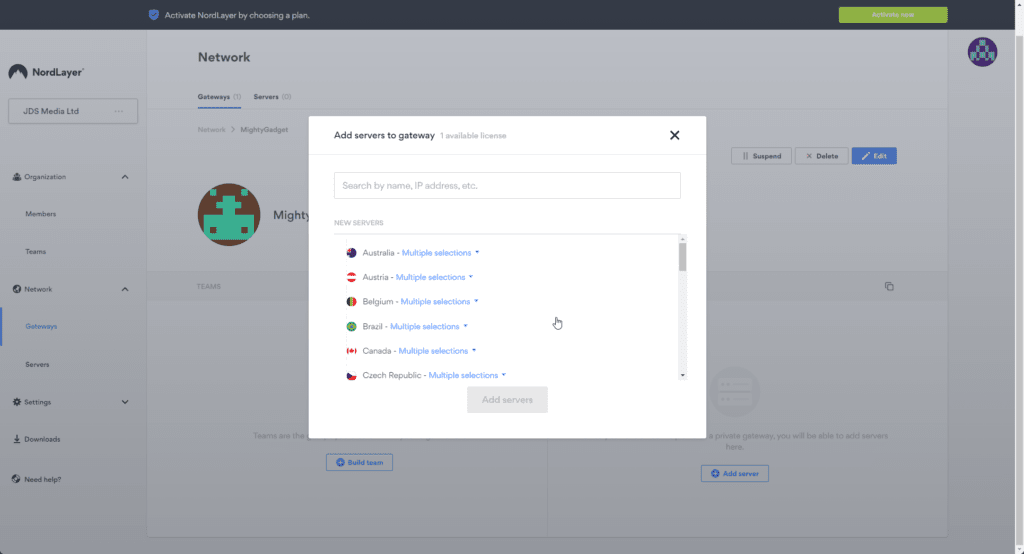The image size is (1024, 554).
Task: Click the user avatar icon top right
Action: pos(982,52)
